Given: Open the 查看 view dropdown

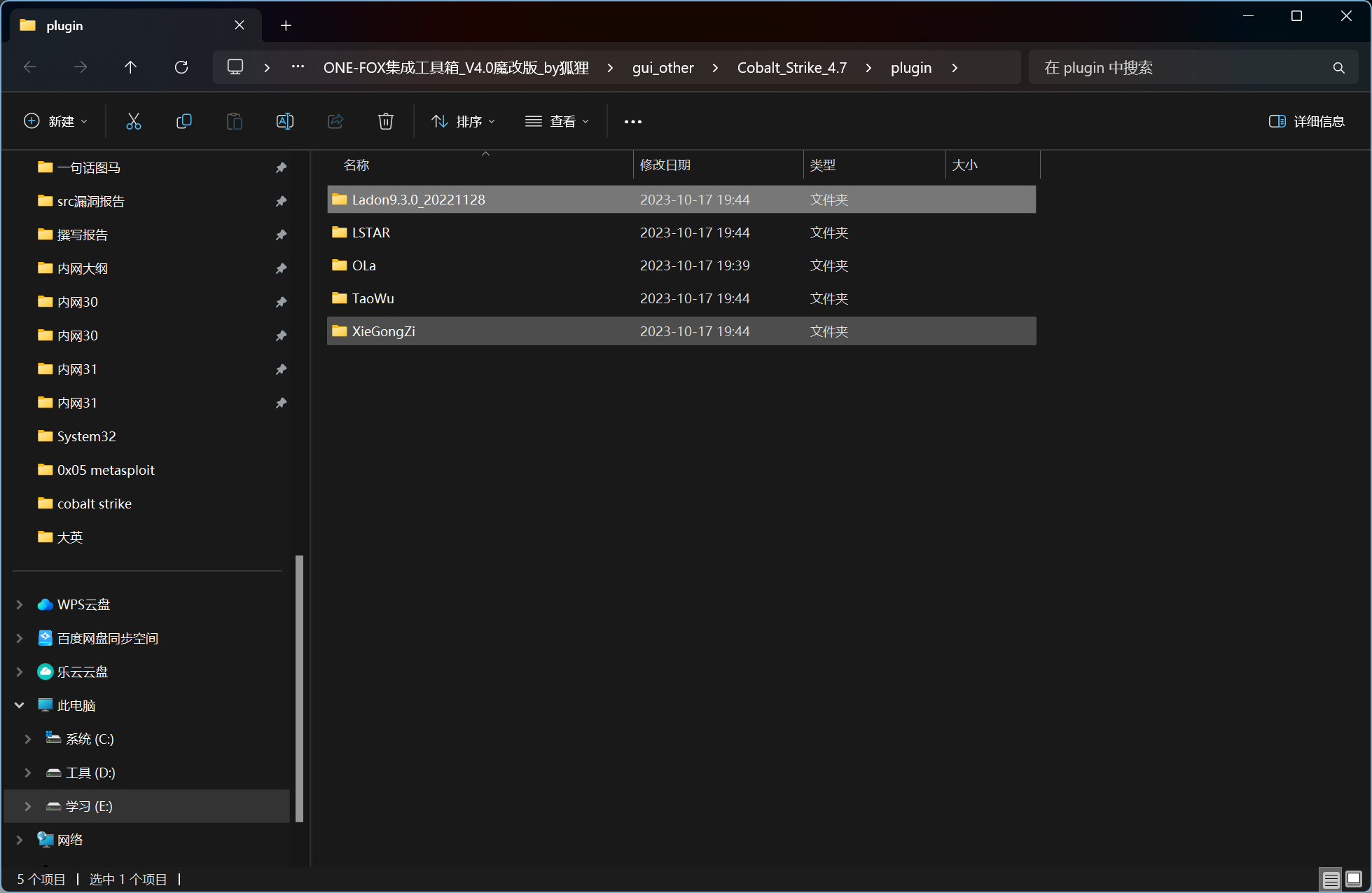Looking at the screenshot, I should [557, 121].
